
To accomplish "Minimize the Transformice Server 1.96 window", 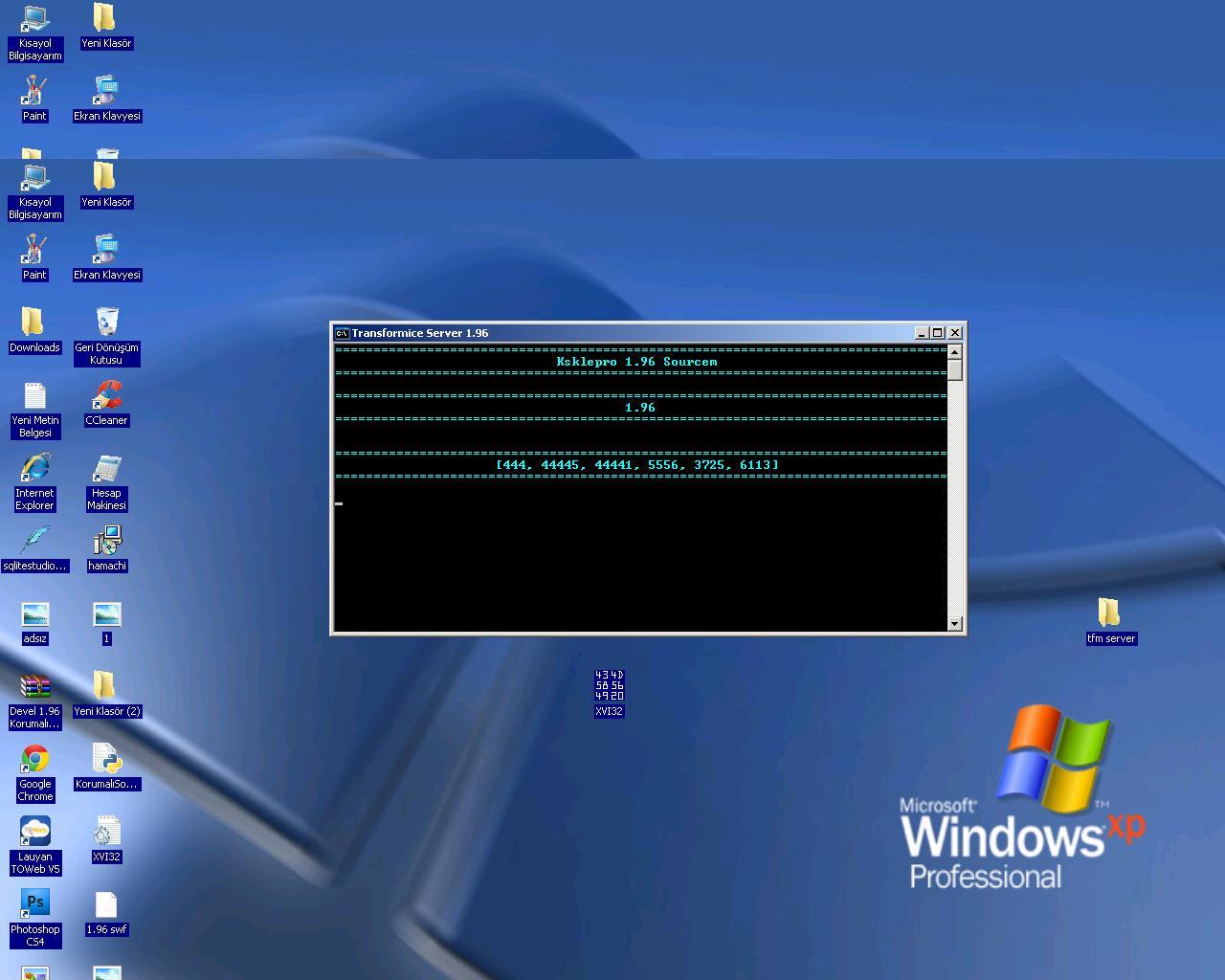I will 922,333.
